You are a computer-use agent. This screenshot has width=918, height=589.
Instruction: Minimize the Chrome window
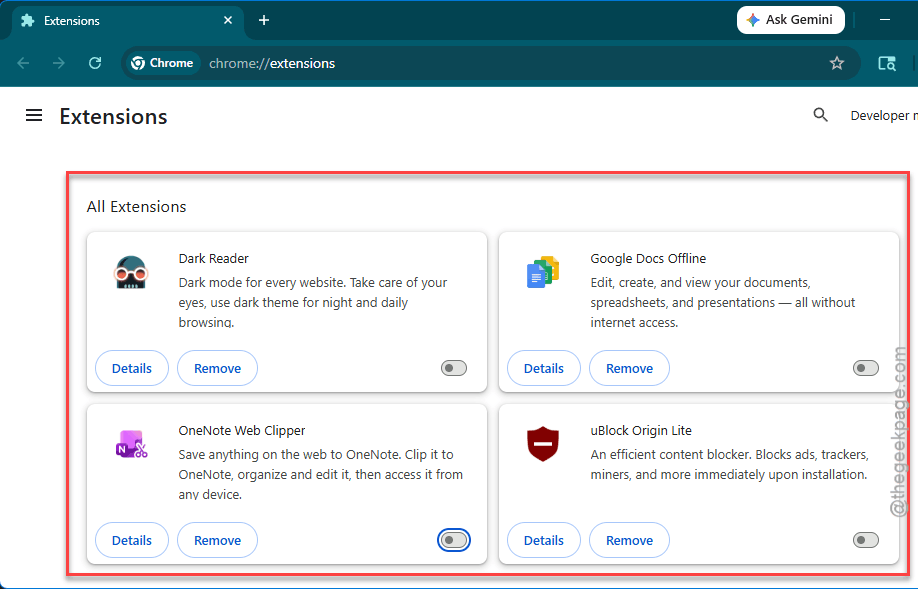point(885,20)
